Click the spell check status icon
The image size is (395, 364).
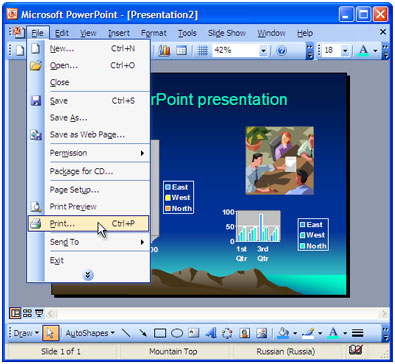point(355,350)
